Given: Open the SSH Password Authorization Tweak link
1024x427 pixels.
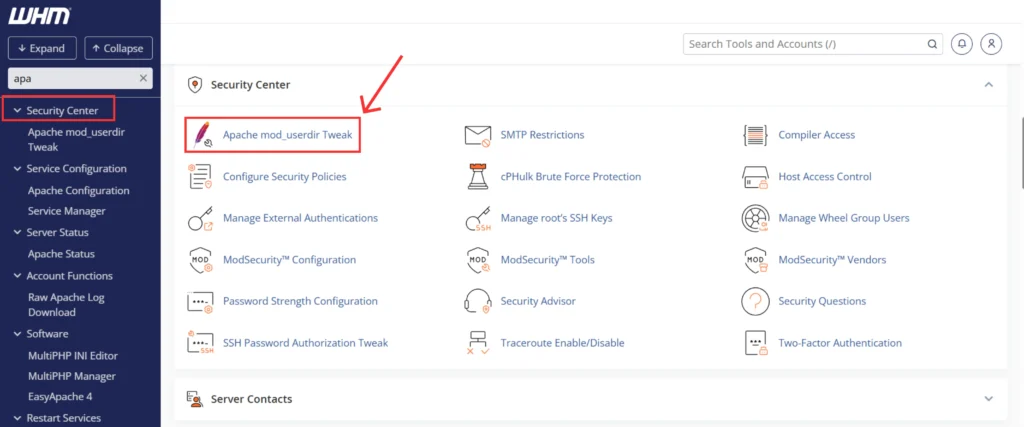Looking at the screenshot, I should point(306,343).
